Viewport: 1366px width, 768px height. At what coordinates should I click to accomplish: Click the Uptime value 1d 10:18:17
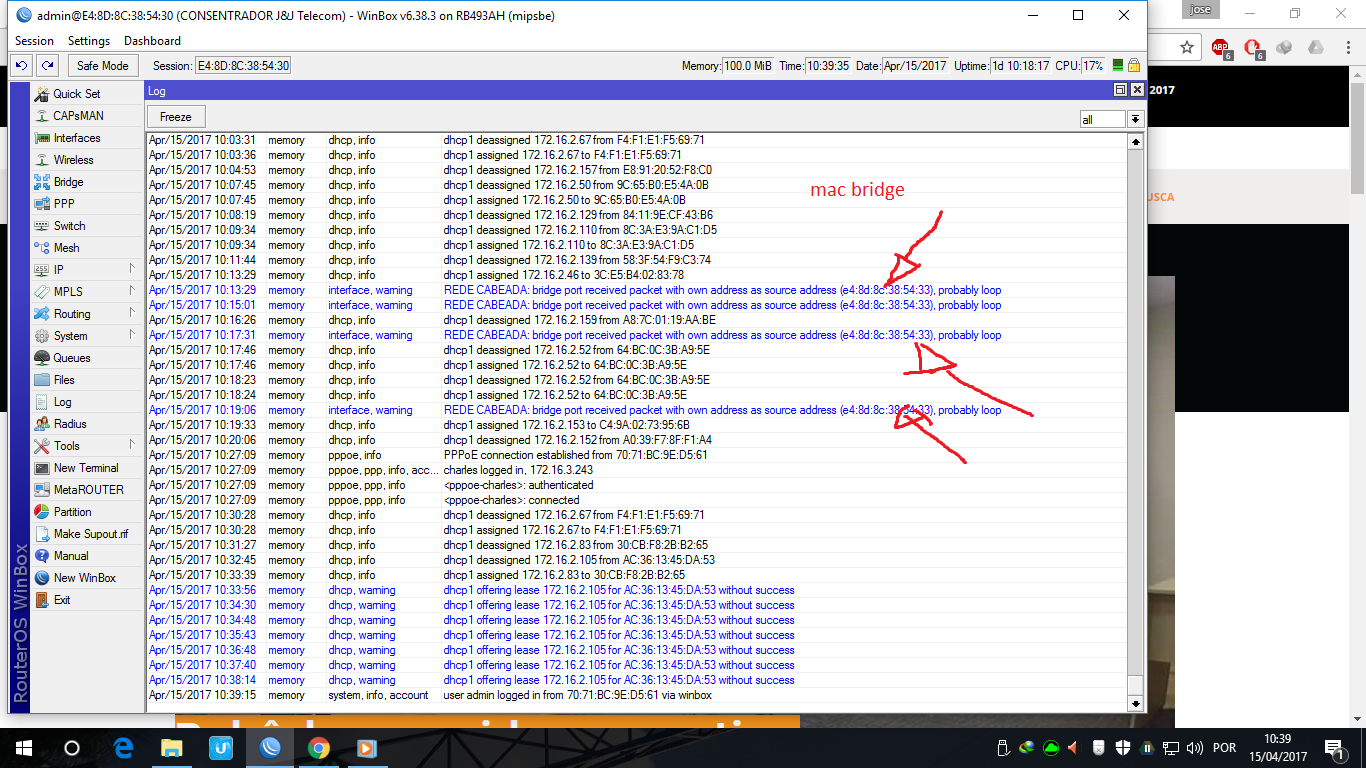1021,66
